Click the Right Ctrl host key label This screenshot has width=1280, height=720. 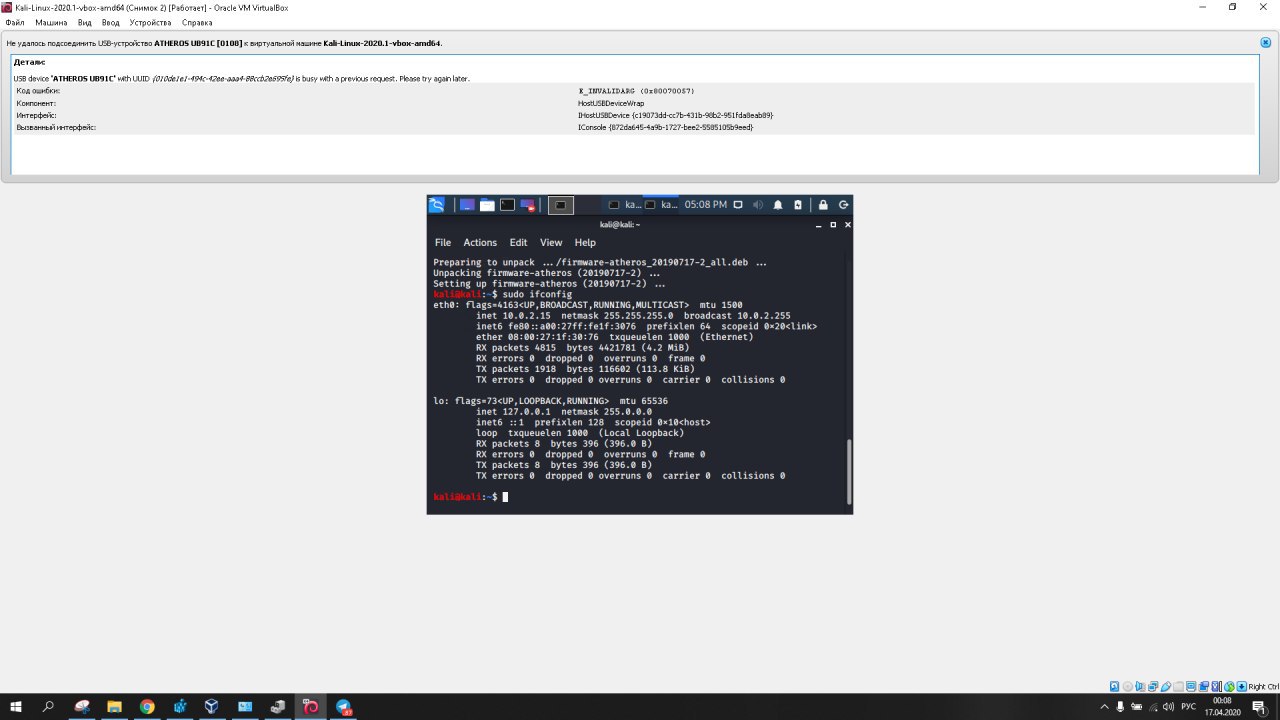pos(1264,686)
